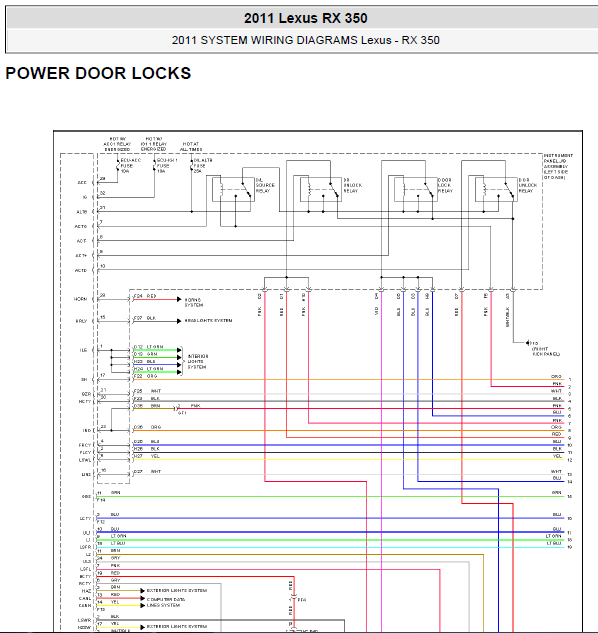Screen dimensions: 598x633
Task: Click the "F24 RED" wire label
Action: click(x=145, y=296)
